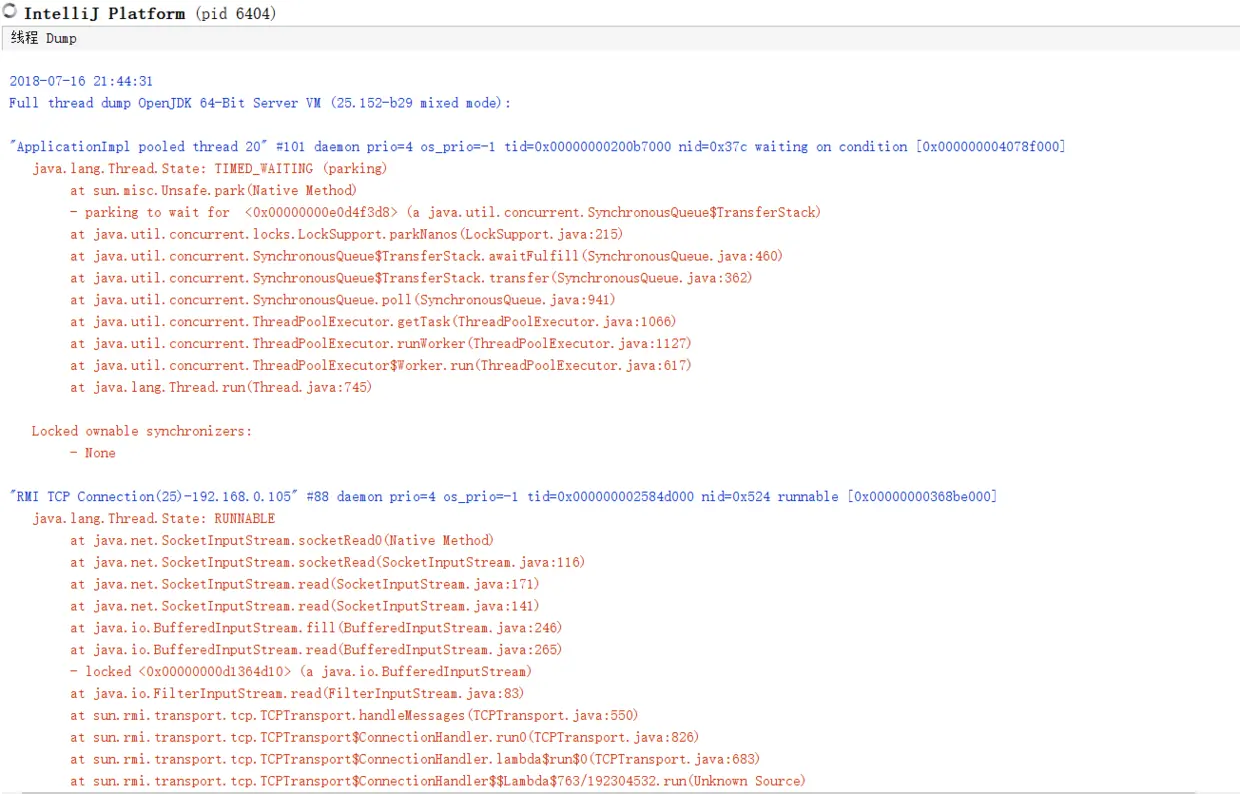This screenshot has height=794, width=1240.
Task: Select the ApplicationImpl pooled thread 20 header
Action: pyautogui.click(x=538, y=147)
